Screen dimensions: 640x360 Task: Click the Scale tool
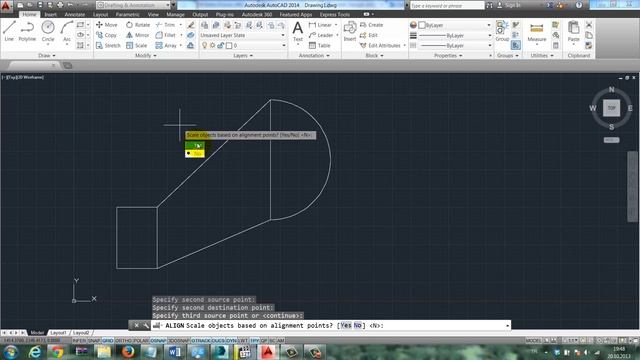click(137, 45)
